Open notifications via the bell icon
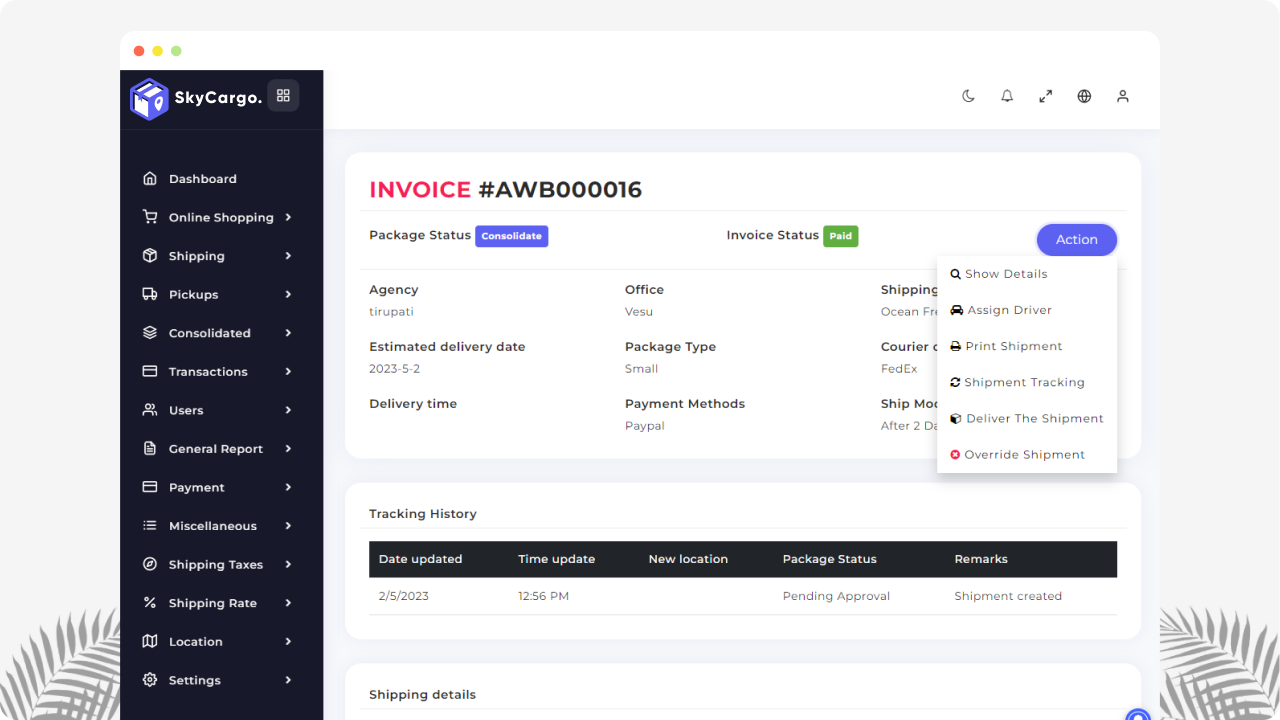Viewport: 1280px width, 720px height. tap(1007, 95)
